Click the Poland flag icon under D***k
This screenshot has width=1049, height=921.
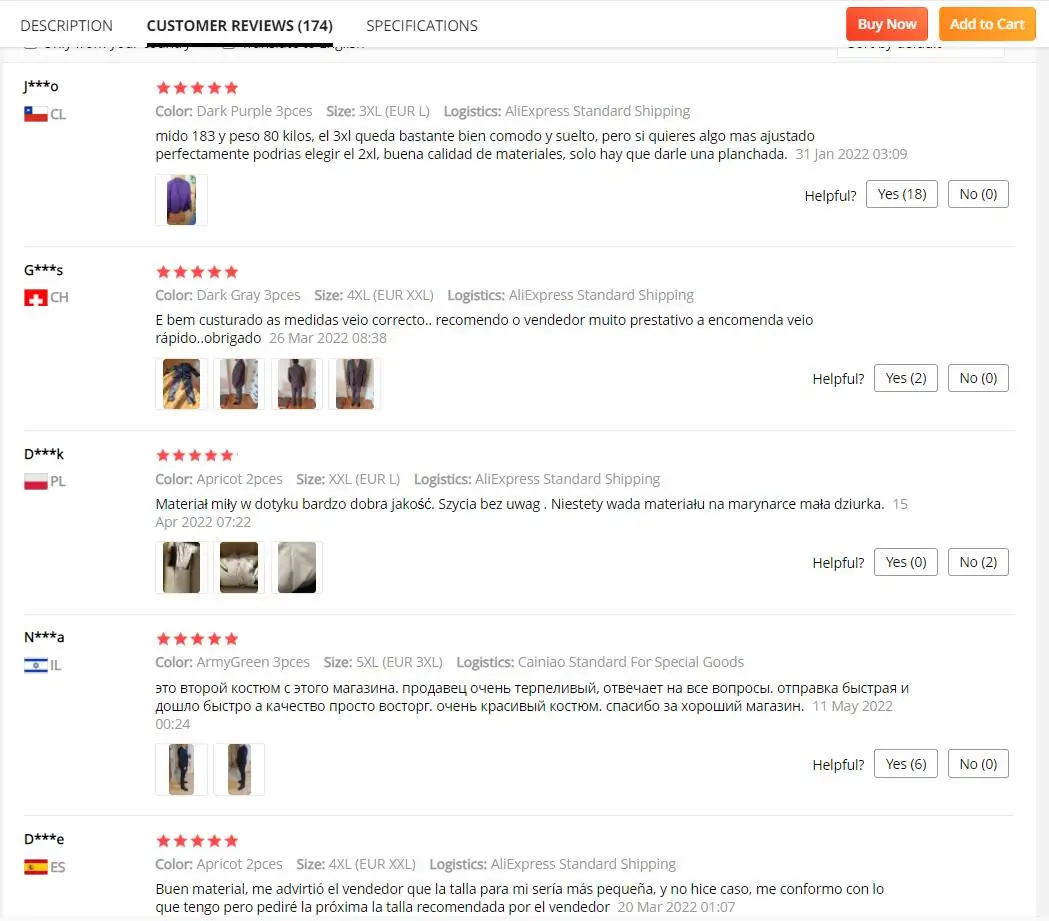35,482
